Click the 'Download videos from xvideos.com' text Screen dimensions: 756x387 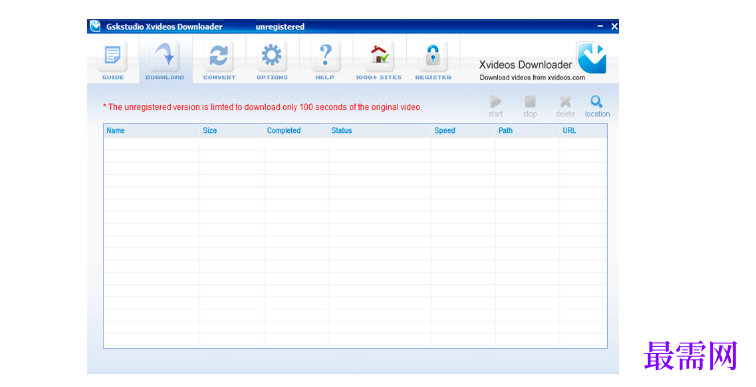click(x=532, y=78)
